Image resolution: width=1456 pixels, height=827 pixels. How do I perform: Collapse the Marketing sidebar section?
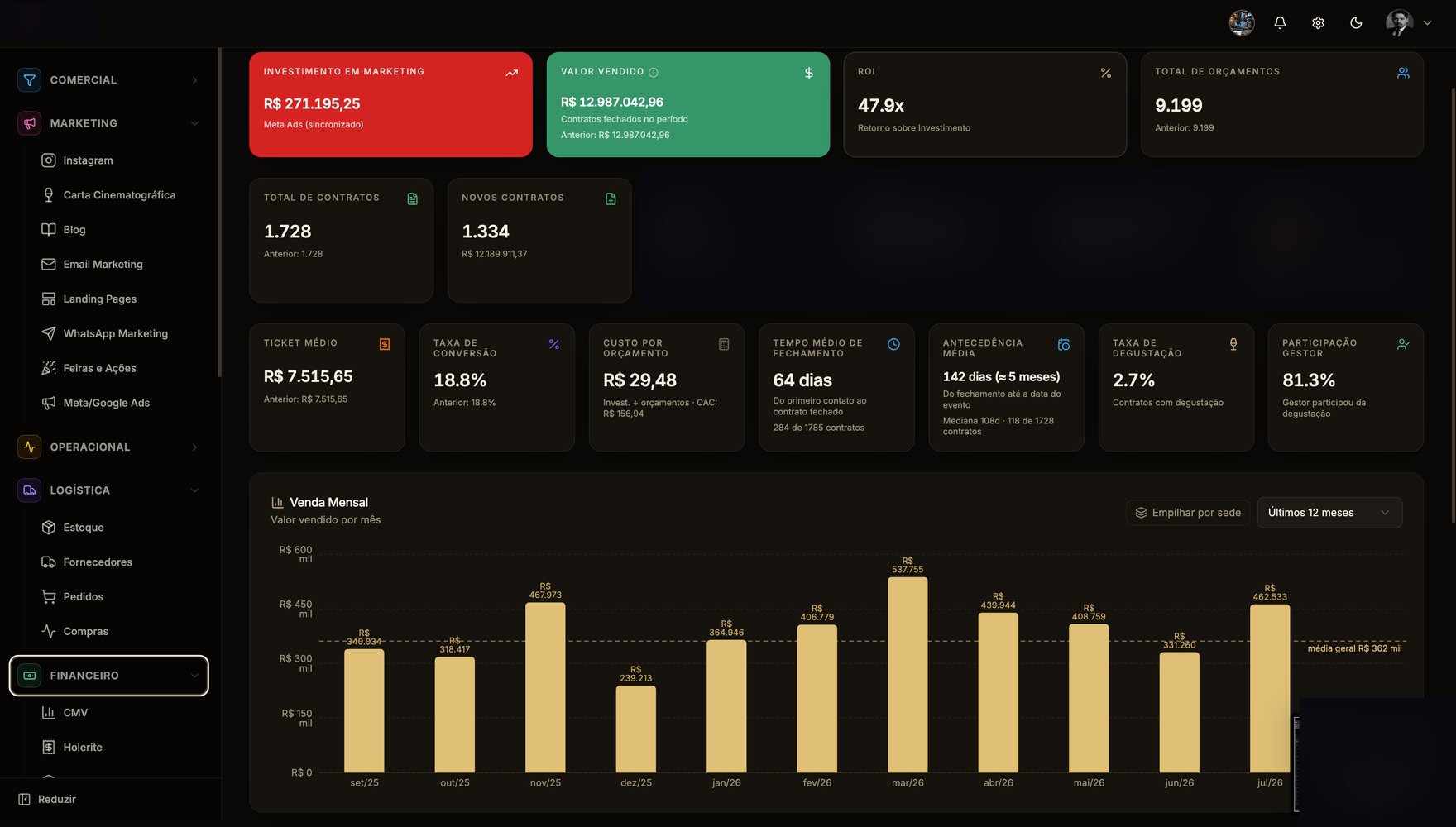pos(108,123)
